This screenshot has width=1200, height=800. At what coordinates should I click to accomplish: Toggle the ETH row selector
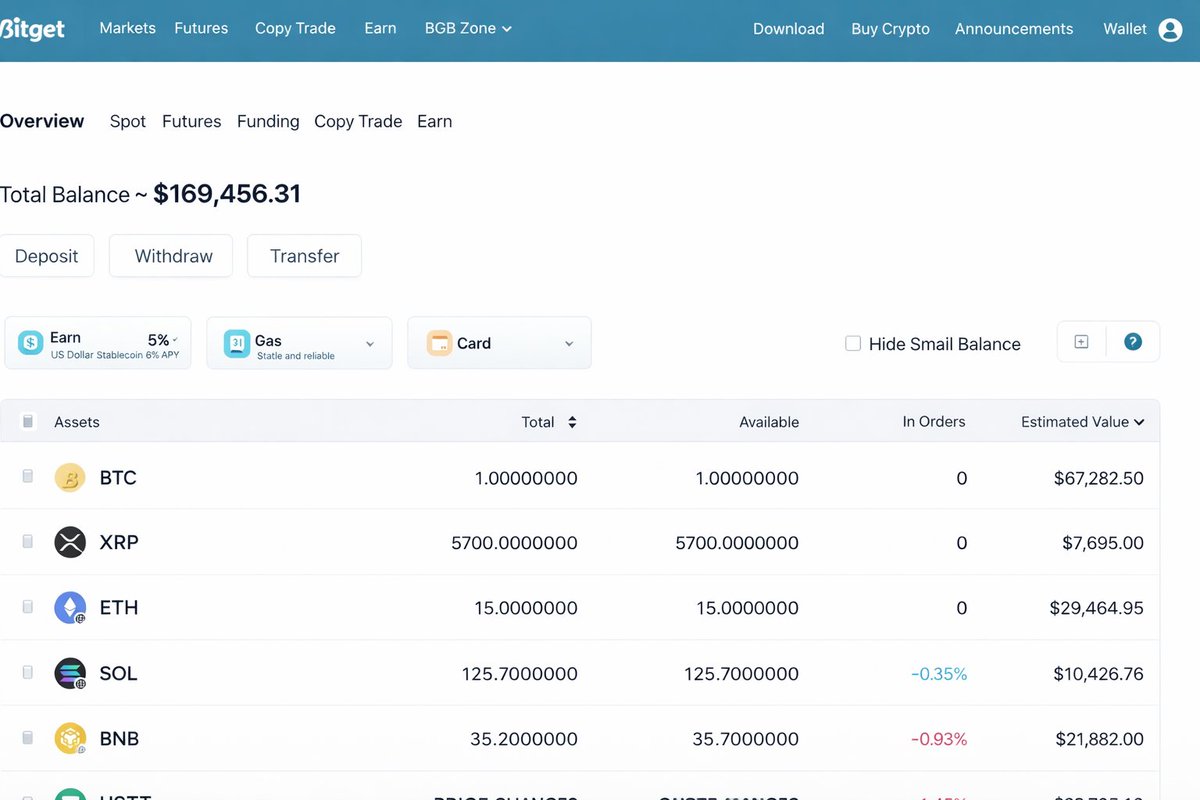tap(28, 607)
